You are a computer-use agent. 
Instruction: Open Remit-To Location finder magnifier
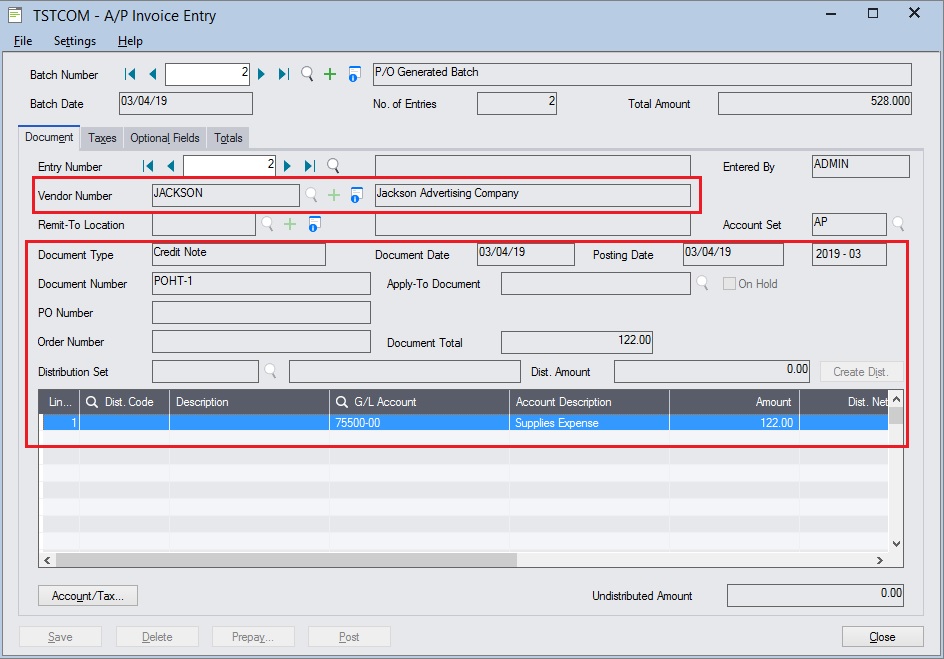(267, 224)
